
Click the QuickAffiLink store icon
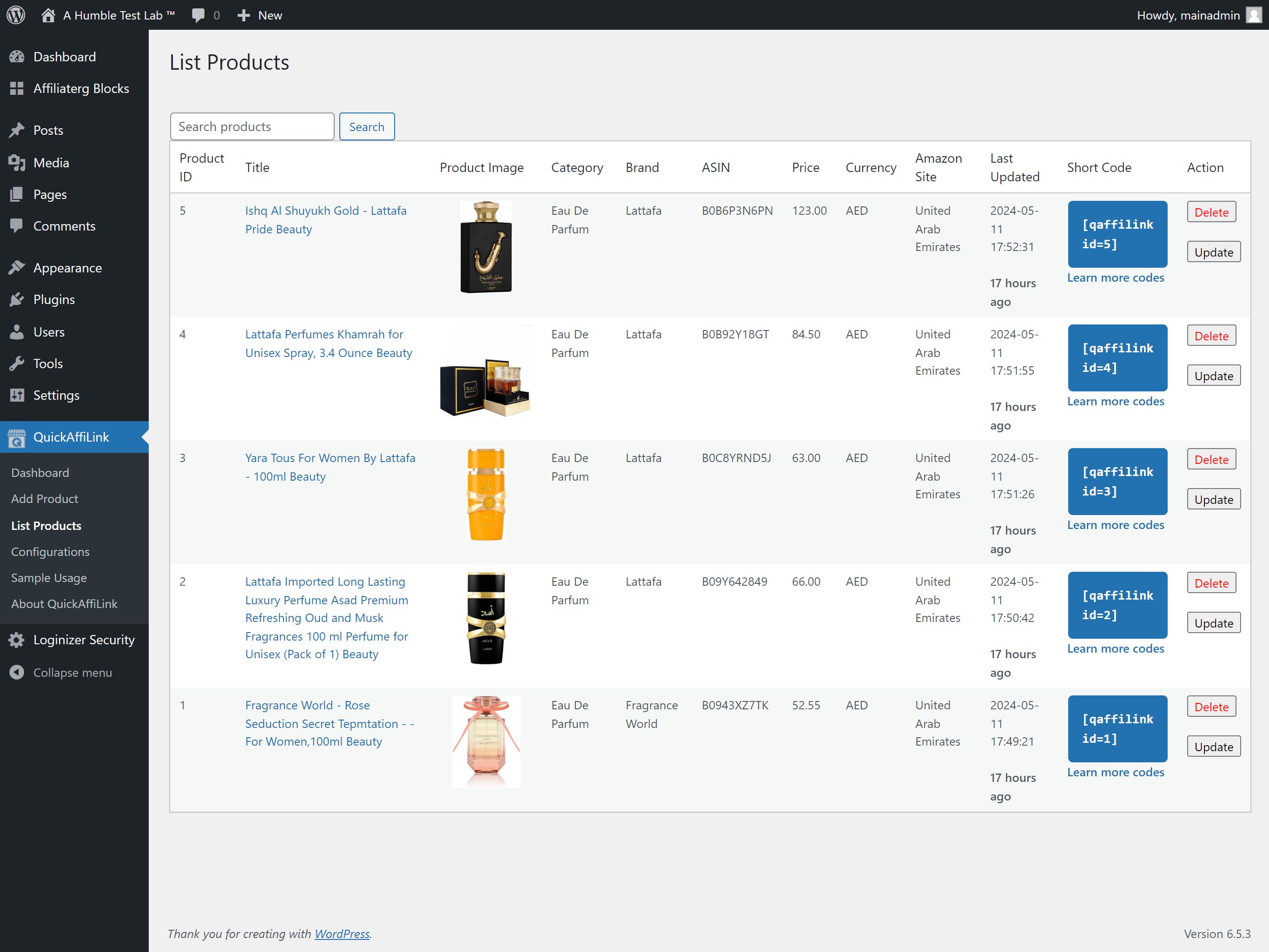point(17,437)
